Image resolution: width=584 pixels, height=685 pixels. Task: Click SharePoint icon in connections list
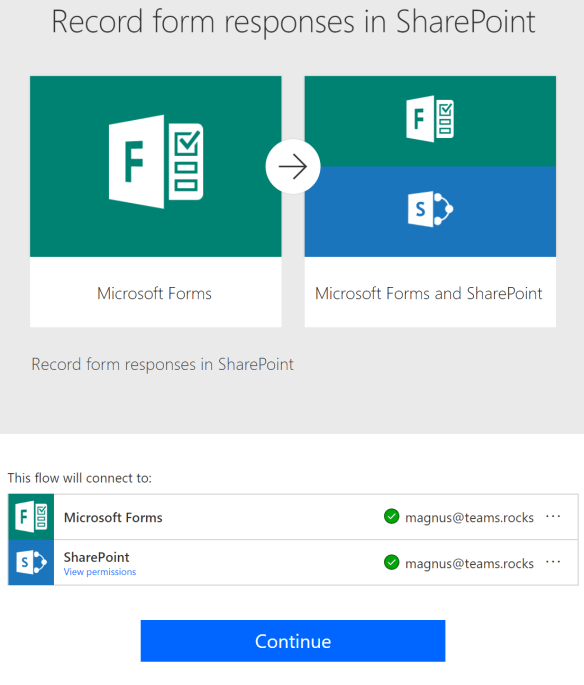pos(31,562)
